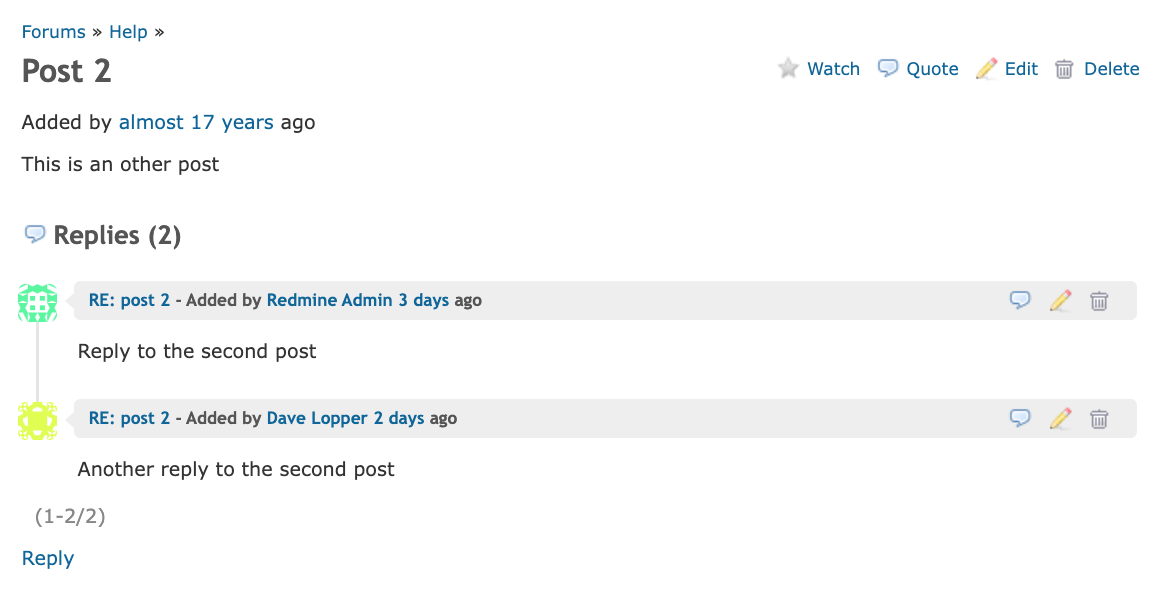This screenshot has width=1164, height=604.
Task: Go to Forums in breadcrumb
Action: click(53, 32)
